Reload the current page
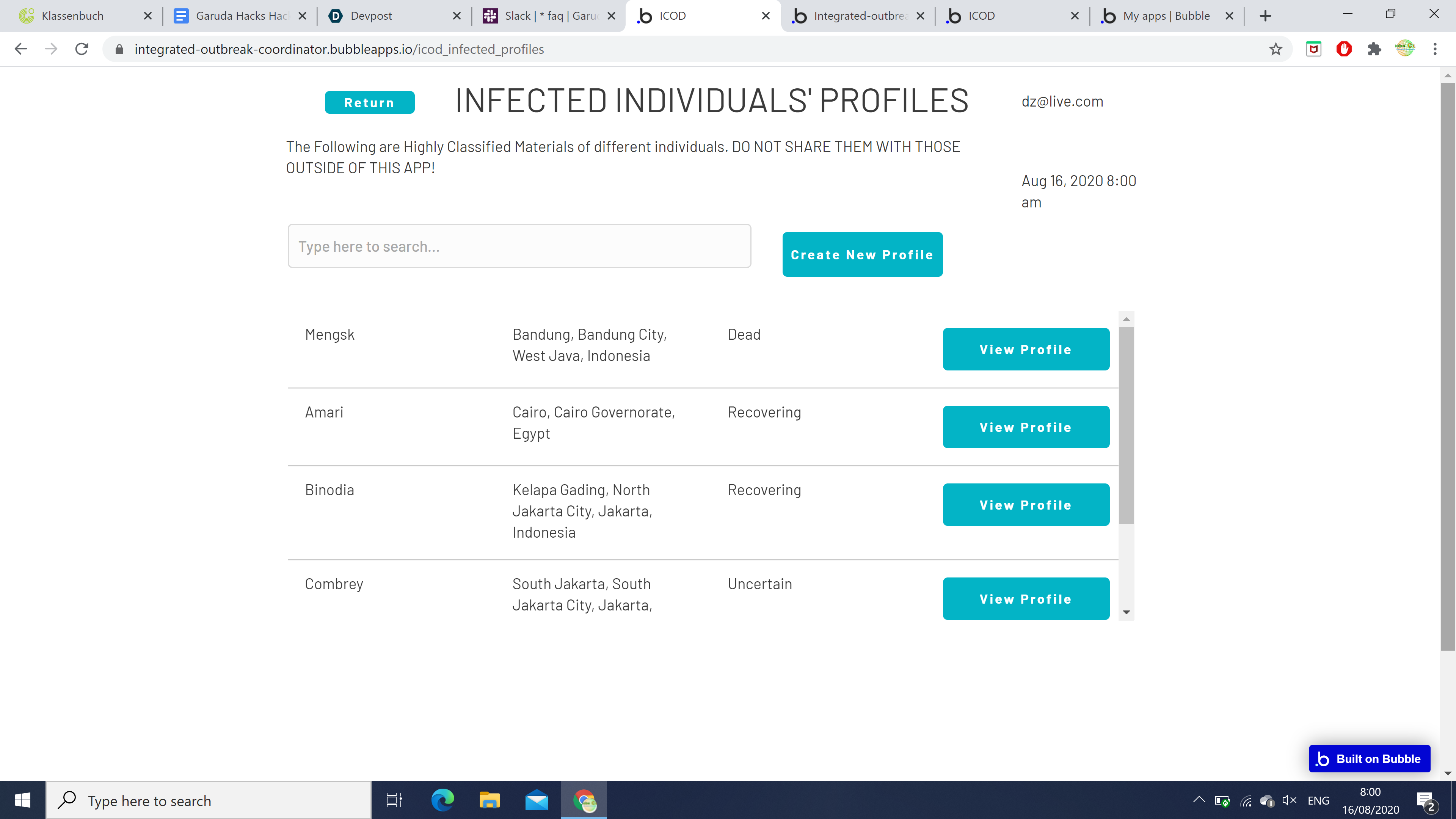Image resolution: width=1456 pixels, height=819 pixels. click(x=82, y=49)
